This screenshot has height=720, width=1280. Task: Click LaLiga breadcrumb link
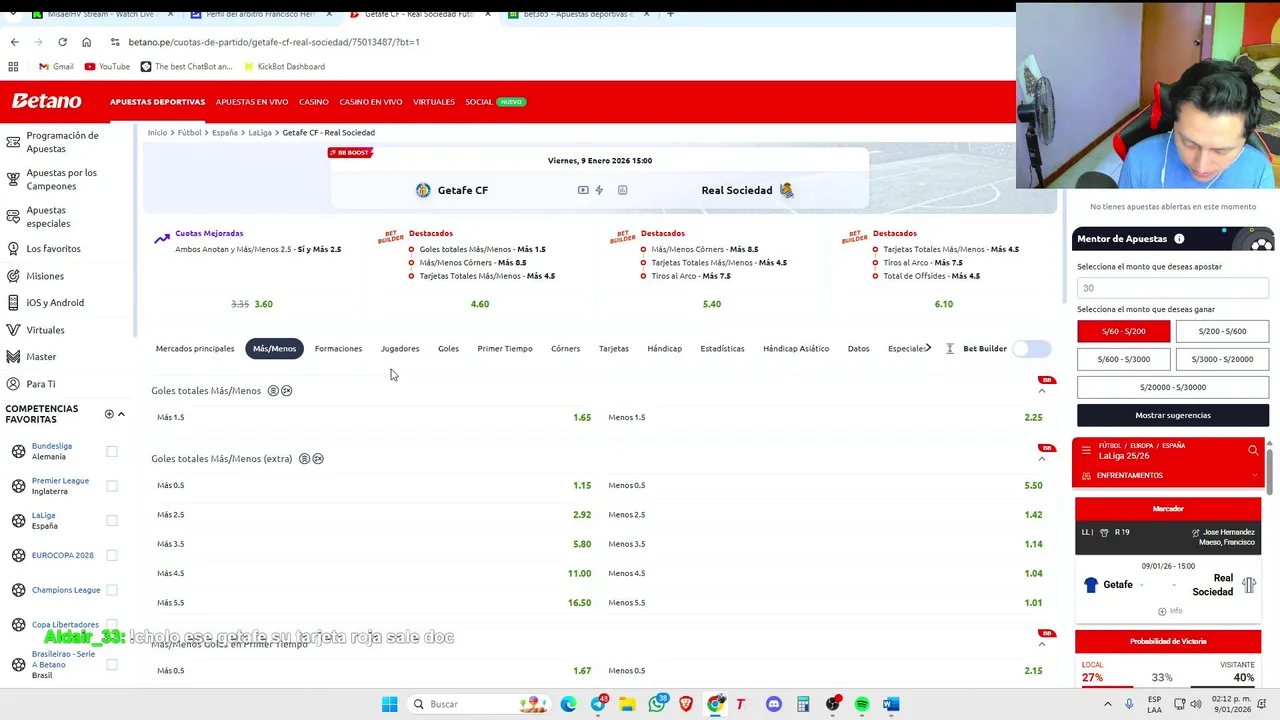(260, 132)
